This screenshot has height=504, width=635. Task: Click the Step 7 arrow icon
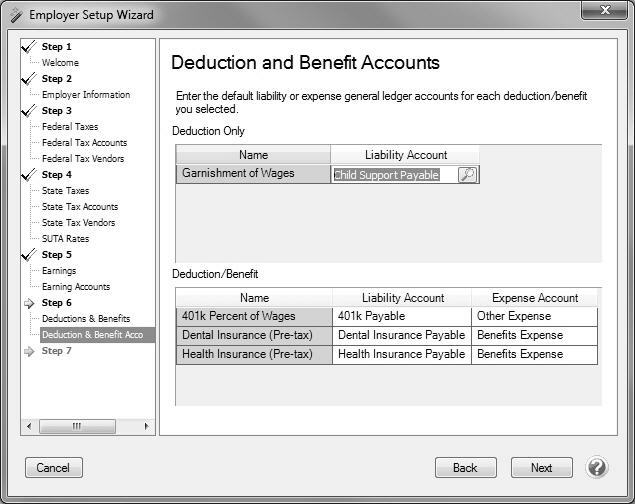point(29,351)
